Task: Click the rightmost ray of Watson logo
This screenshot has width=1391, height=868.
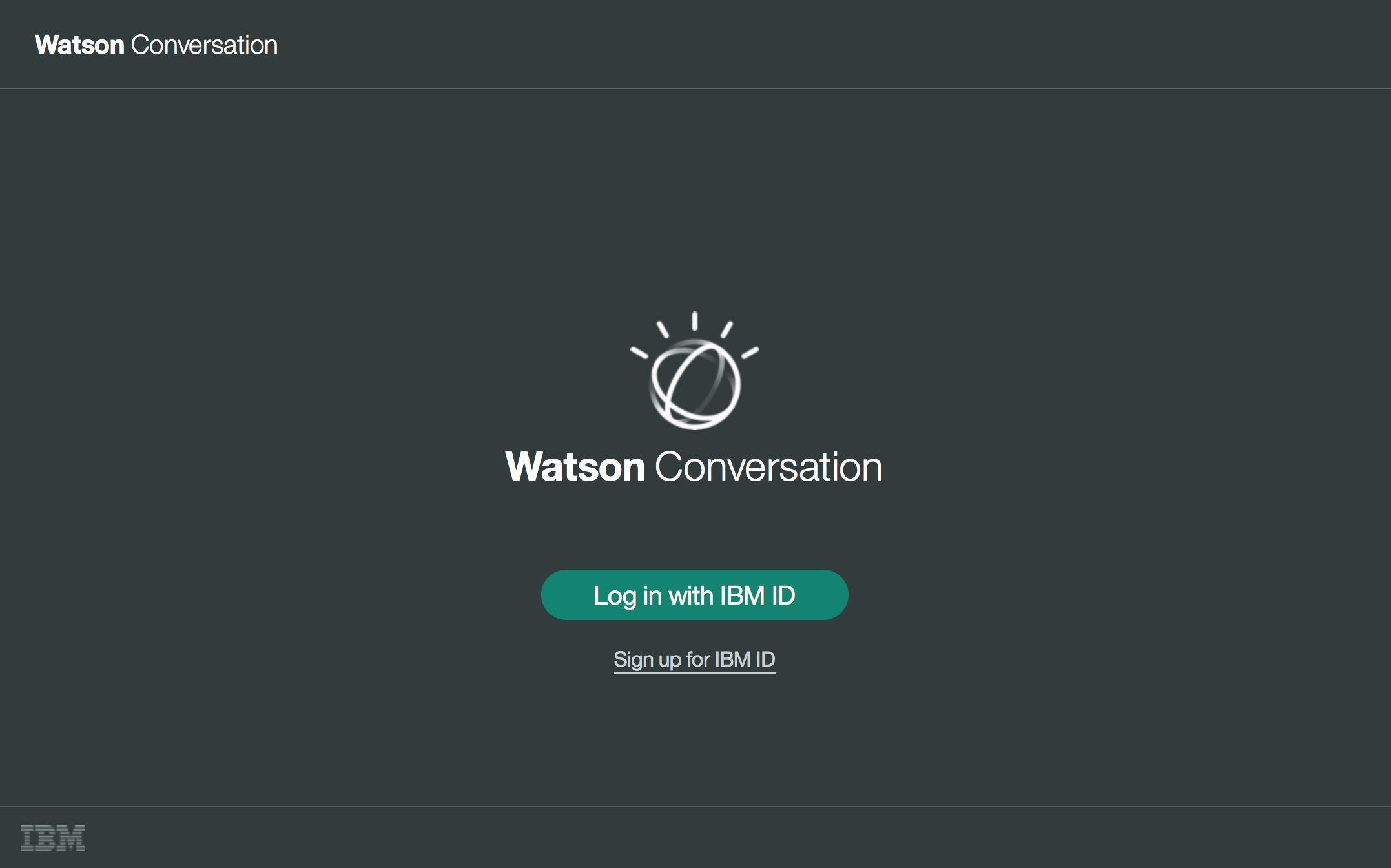Action: 750,353
